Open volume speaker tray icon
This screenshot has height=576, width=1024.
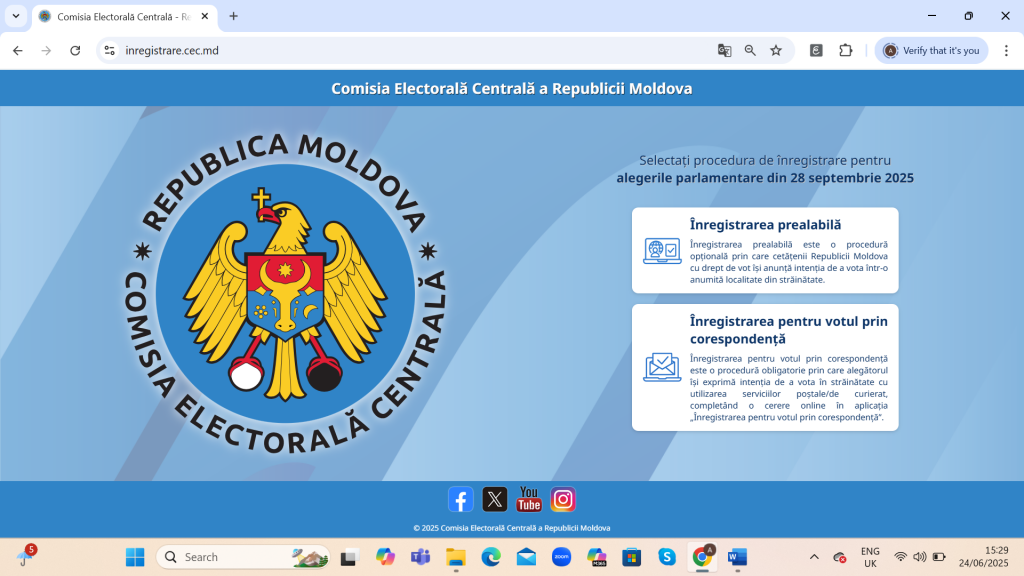point(920,557)
